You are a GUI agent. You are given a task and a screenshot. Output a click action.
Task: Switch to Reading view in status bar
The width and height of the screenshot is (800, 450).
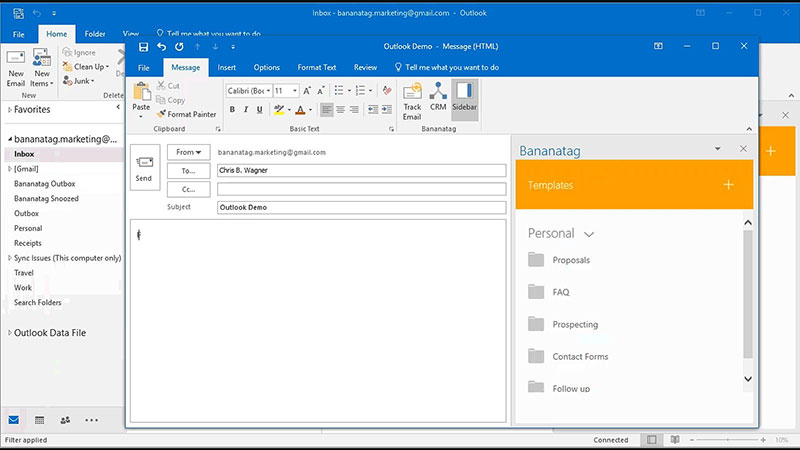coord(675,440)
